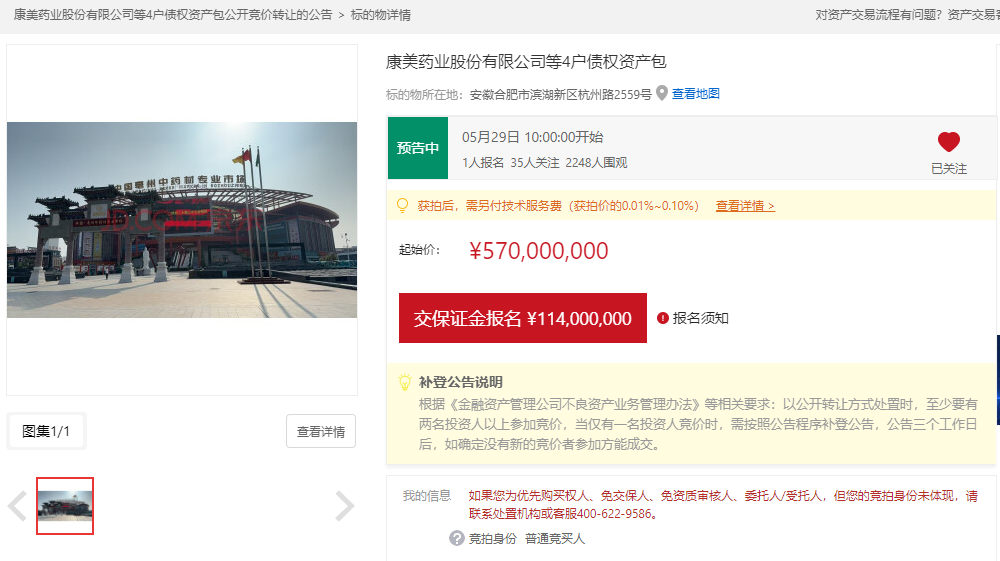Click the title 康美药业股份有限公司等4户债权资产包
1000x561 pixels.
coord(526,62)
